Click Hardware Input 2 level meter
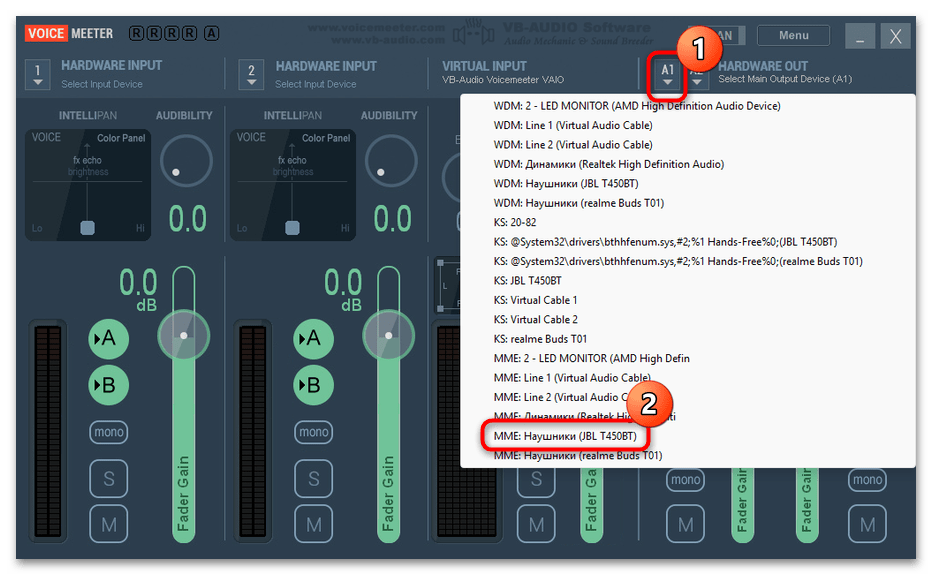The height and width of the screenshot is (575, 932). [x=253, y=431]
